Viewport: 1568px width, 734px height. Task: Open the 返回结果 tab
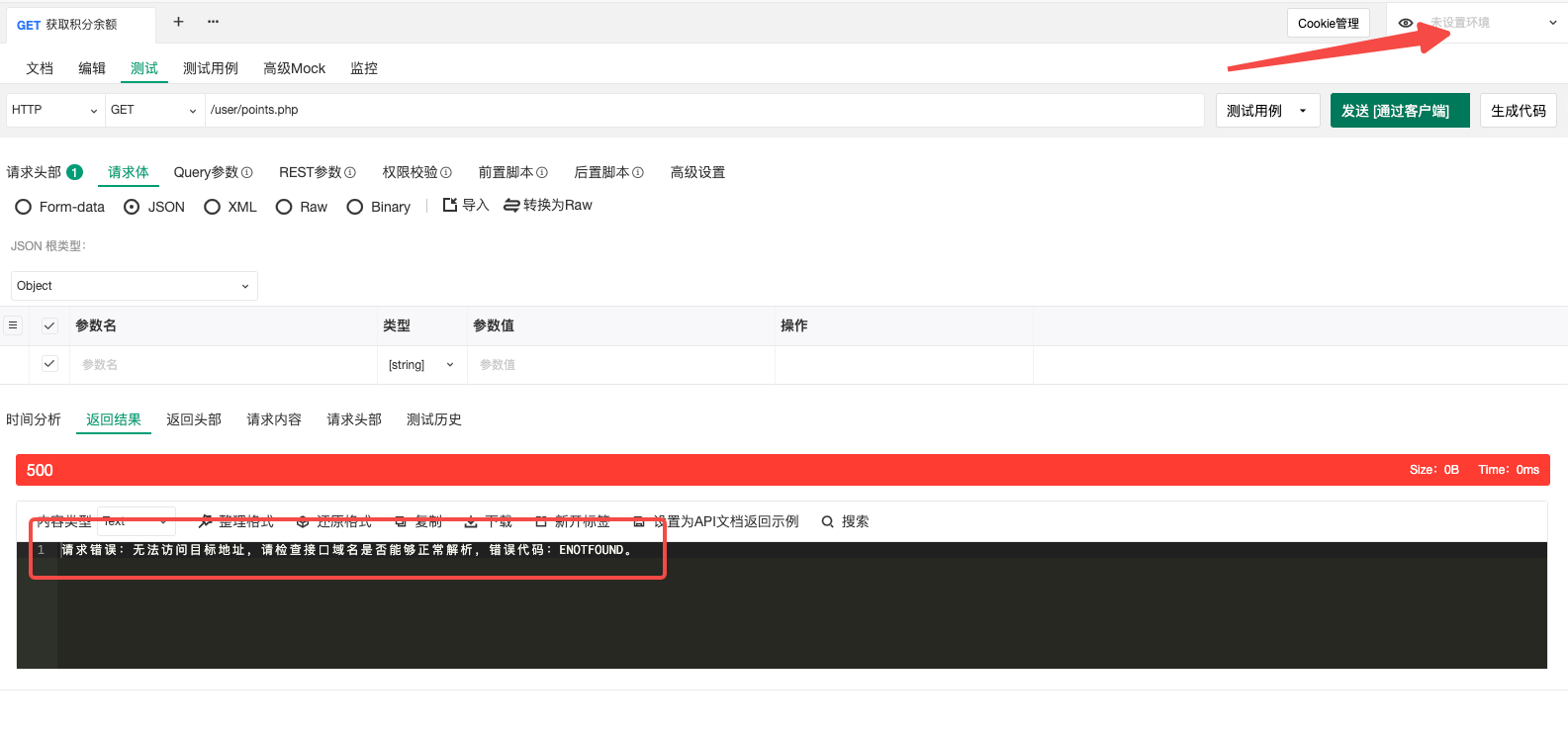(x=114, y=419)
